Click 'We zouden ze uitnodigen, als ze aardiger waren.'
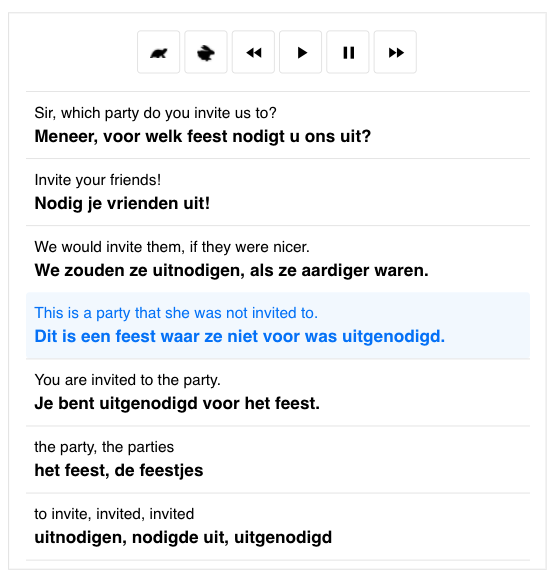 pos(232,270)
